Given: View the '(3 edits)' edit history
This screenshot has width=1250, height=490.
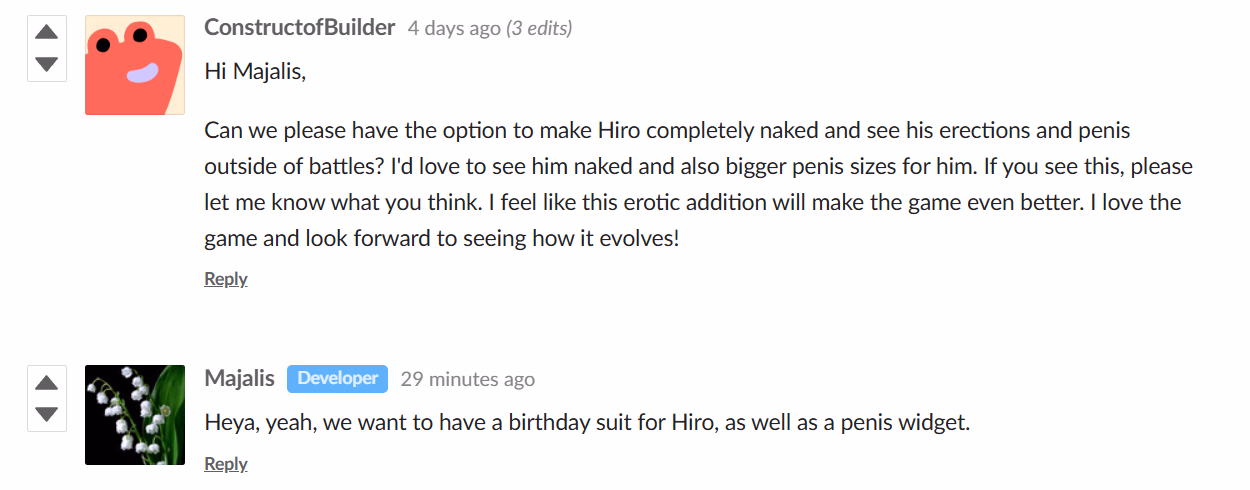Looking at the screenshot, I should click(x=540, y=28).
